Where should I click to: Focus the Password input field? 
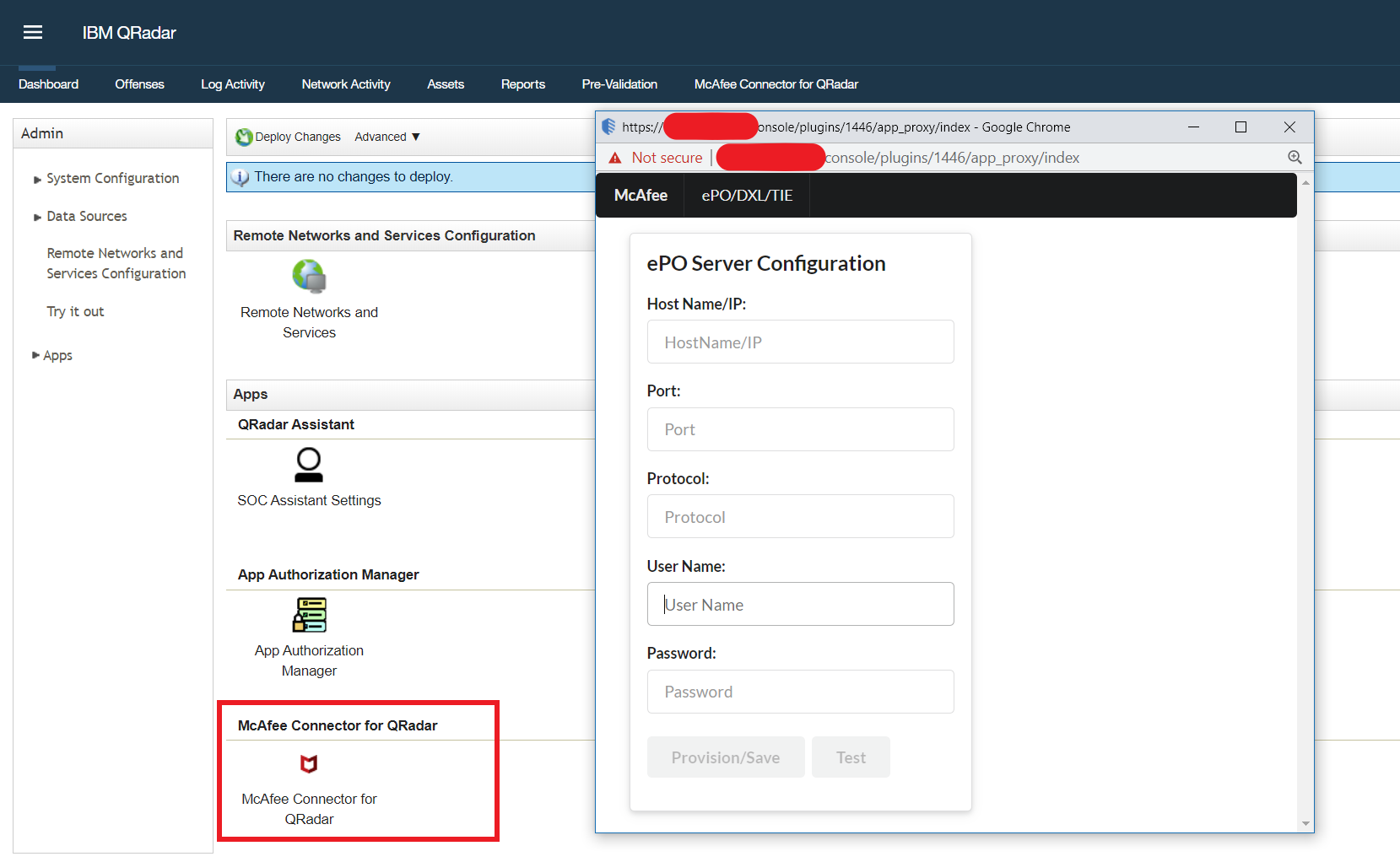pyautogui.click(x=800, y=692)
